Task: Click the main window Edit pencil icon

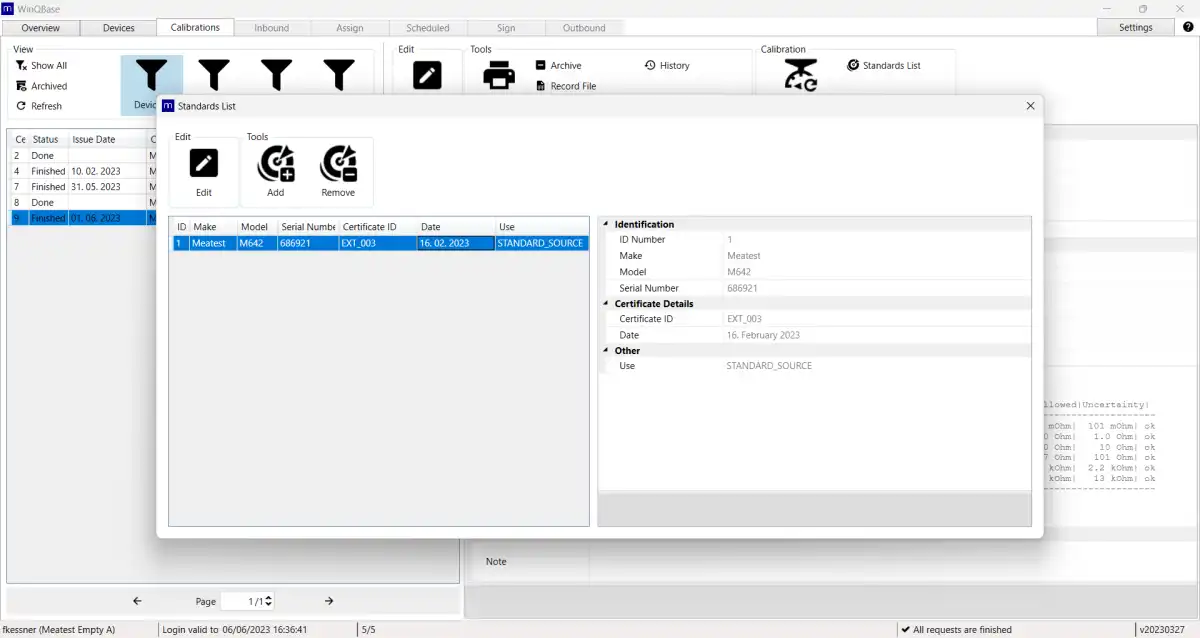Action: [427, 75]
